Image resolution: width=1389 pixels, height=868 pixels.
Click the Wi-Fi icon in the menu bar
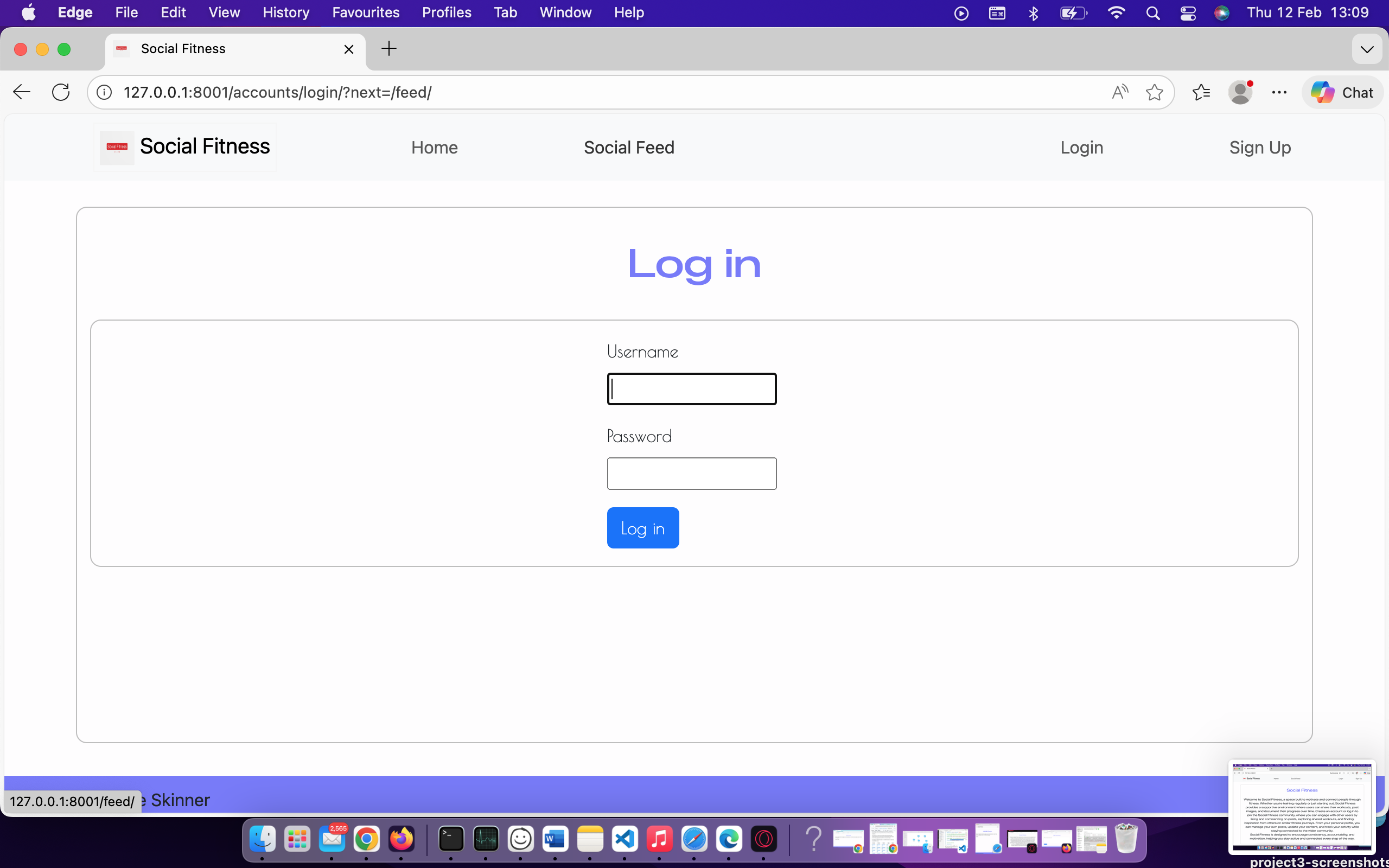pos(1117,12)
